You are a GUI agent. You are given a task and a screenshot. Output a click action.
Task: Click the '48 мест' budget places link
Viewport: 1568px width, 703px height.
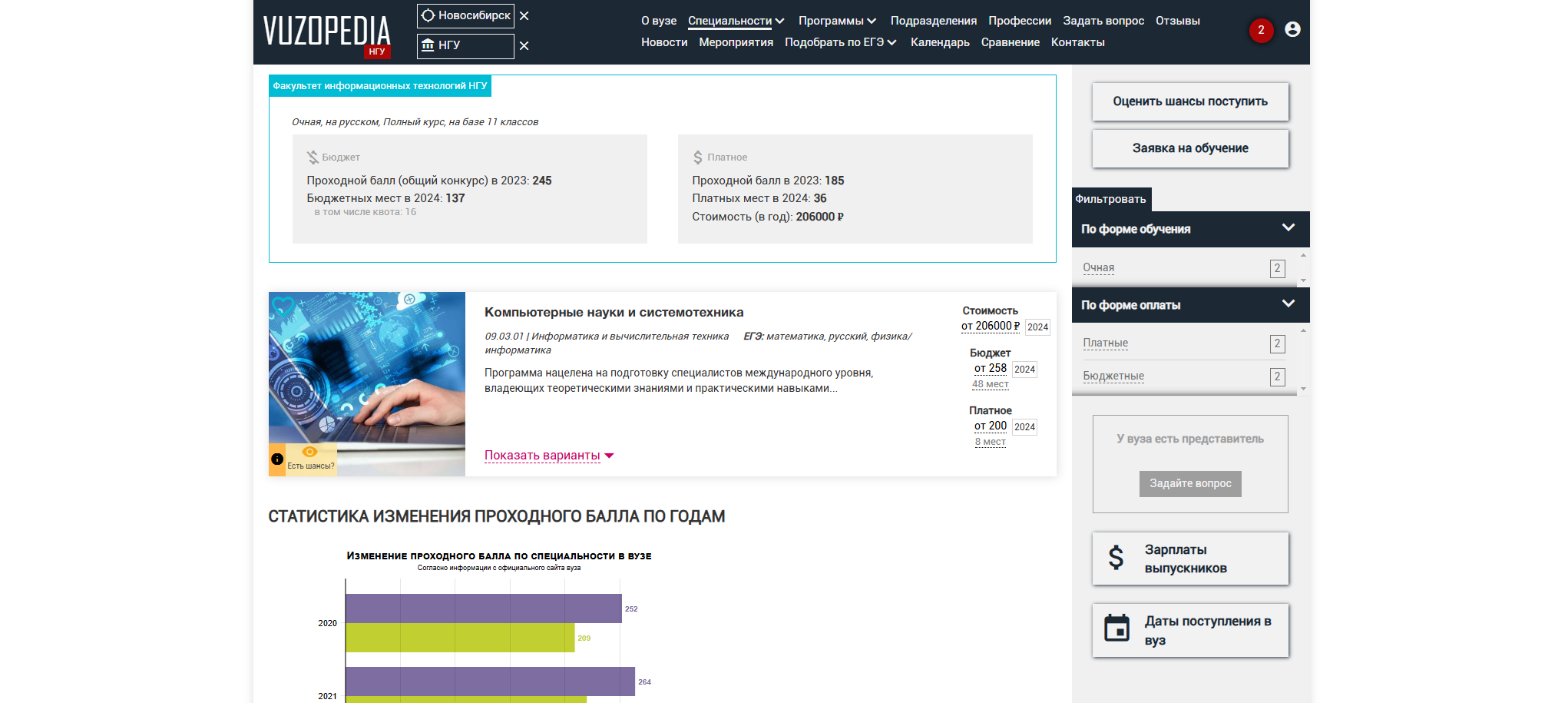click(991, 384)
